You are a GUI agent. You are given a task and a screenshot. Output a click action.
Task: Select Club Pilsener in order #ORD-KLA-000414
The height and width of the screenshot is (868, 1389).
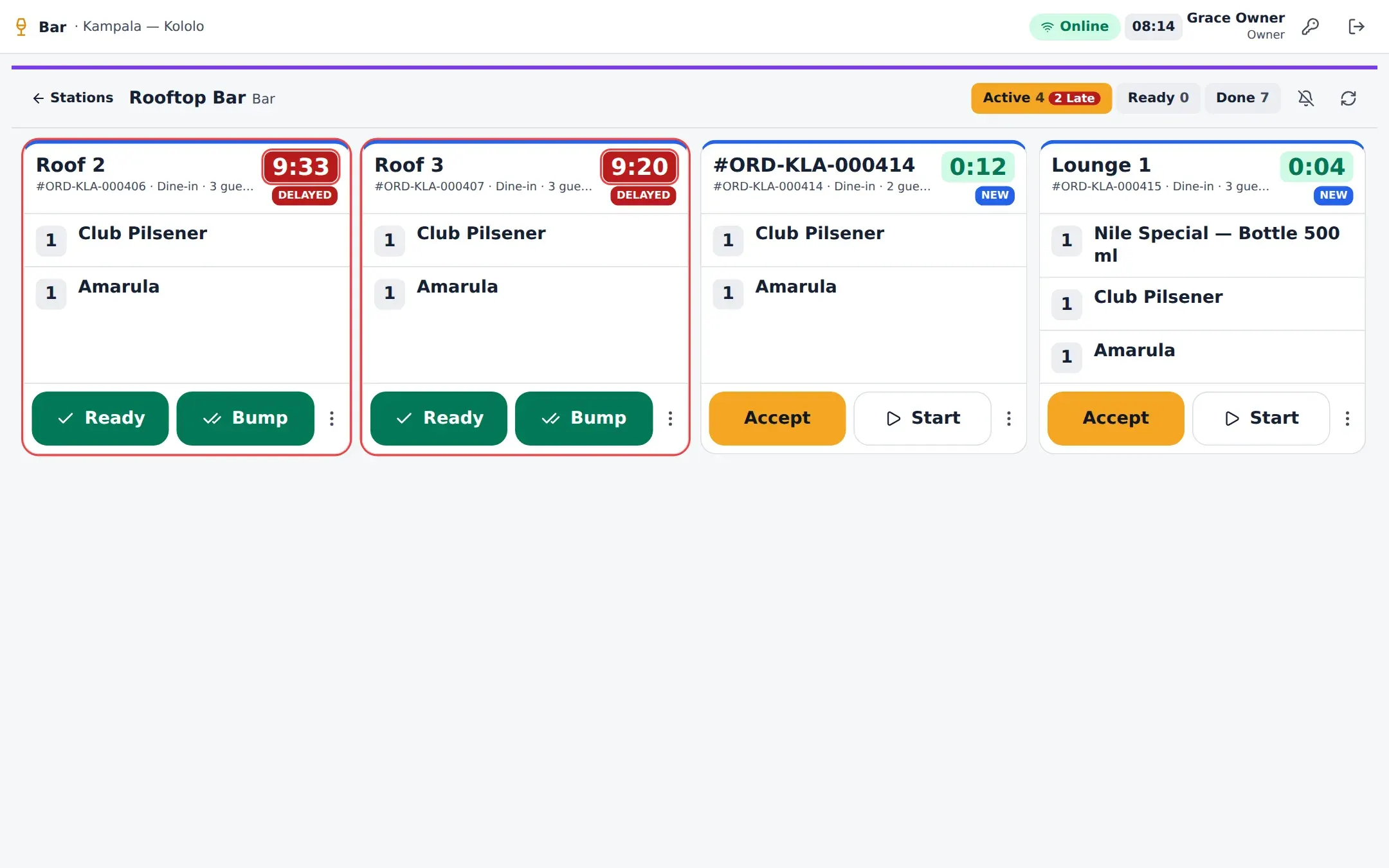point(864,240)
